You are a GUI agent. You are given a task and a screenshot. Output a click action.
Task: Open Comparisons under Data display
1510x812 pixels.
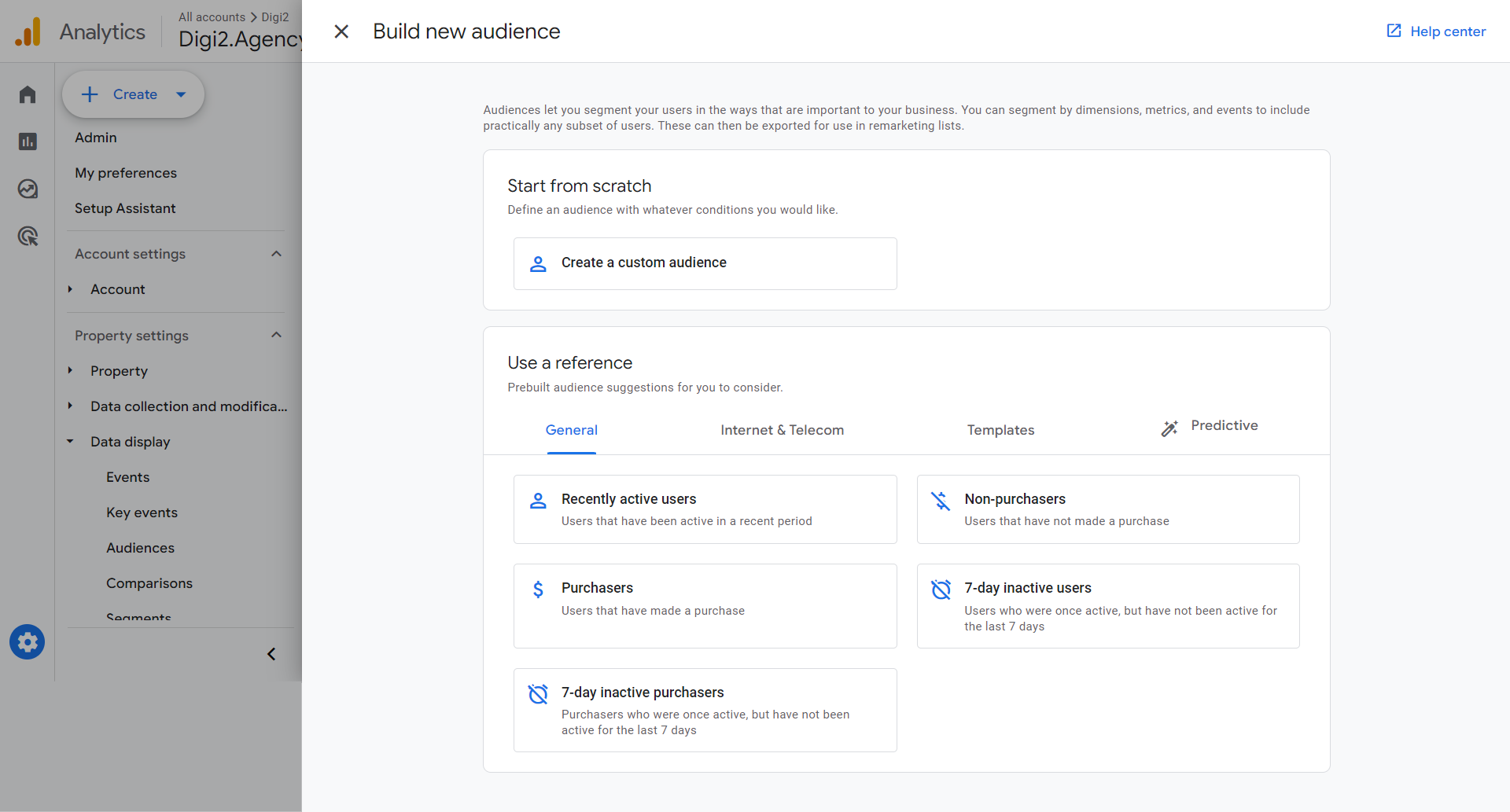(149, 583)
